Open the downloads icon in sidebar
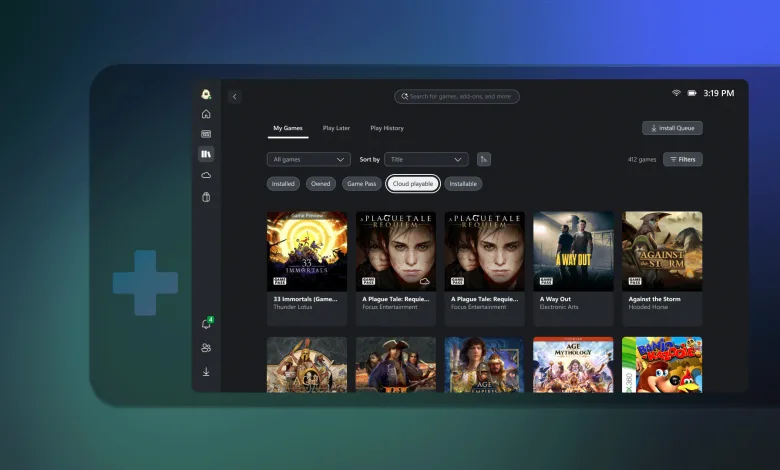 point(206,372)
